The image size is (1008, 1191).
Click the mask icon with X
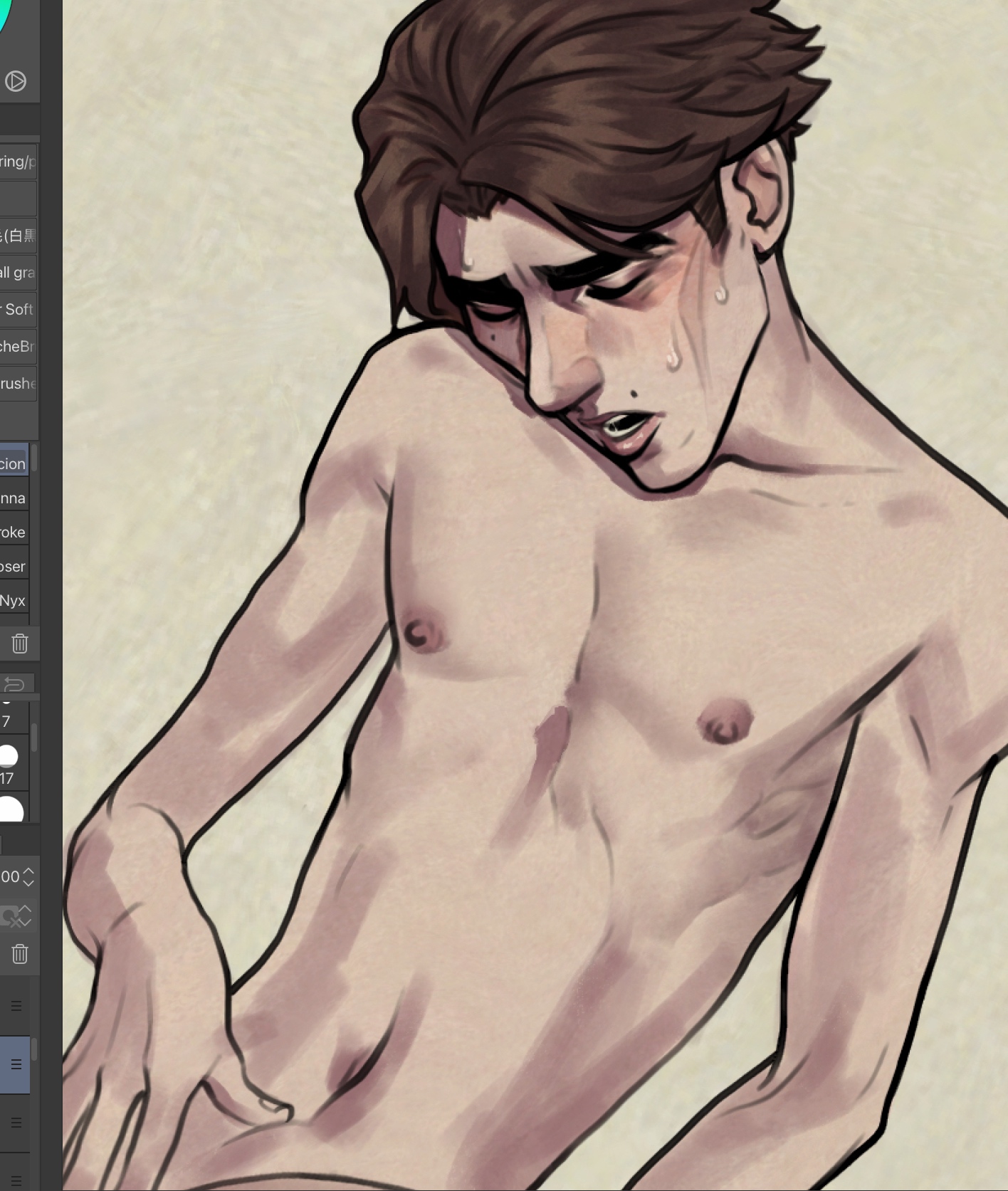[9, 917]
